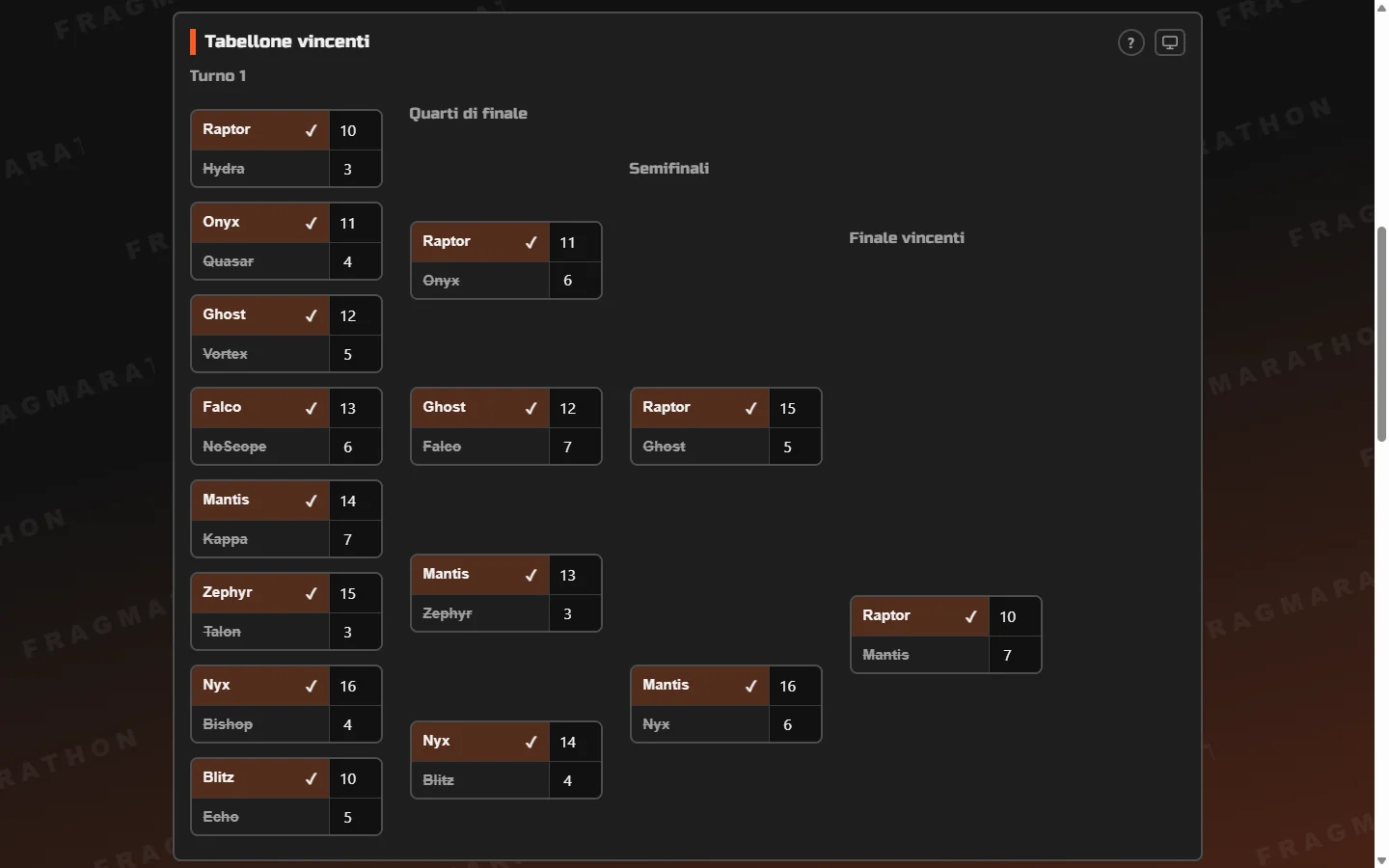
Task: Open the help question mark icon
Action: pos(1131,42)
